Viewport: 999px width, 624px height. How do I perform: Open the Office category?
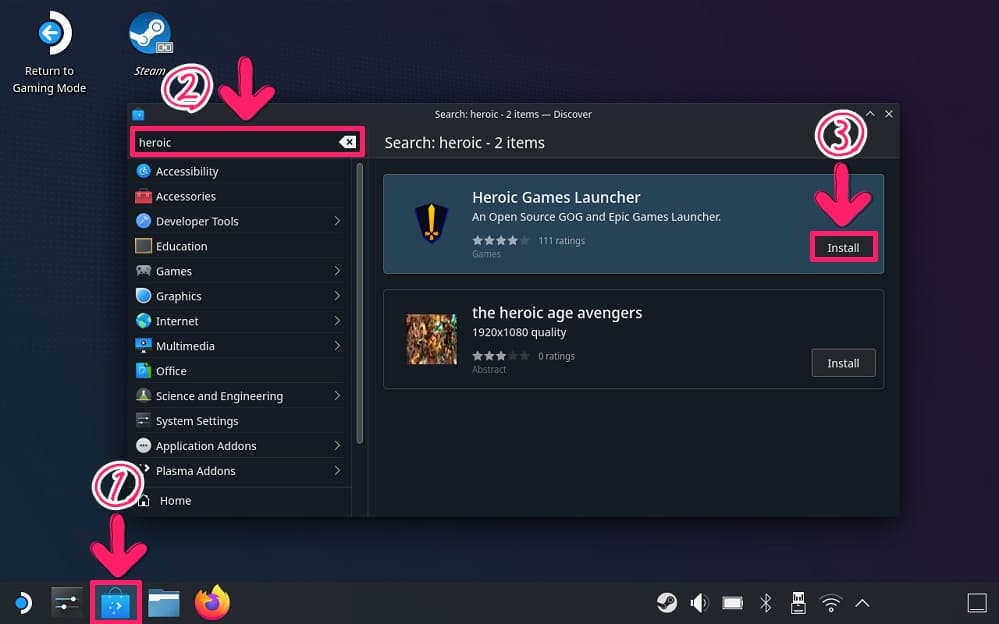[241, 370]
